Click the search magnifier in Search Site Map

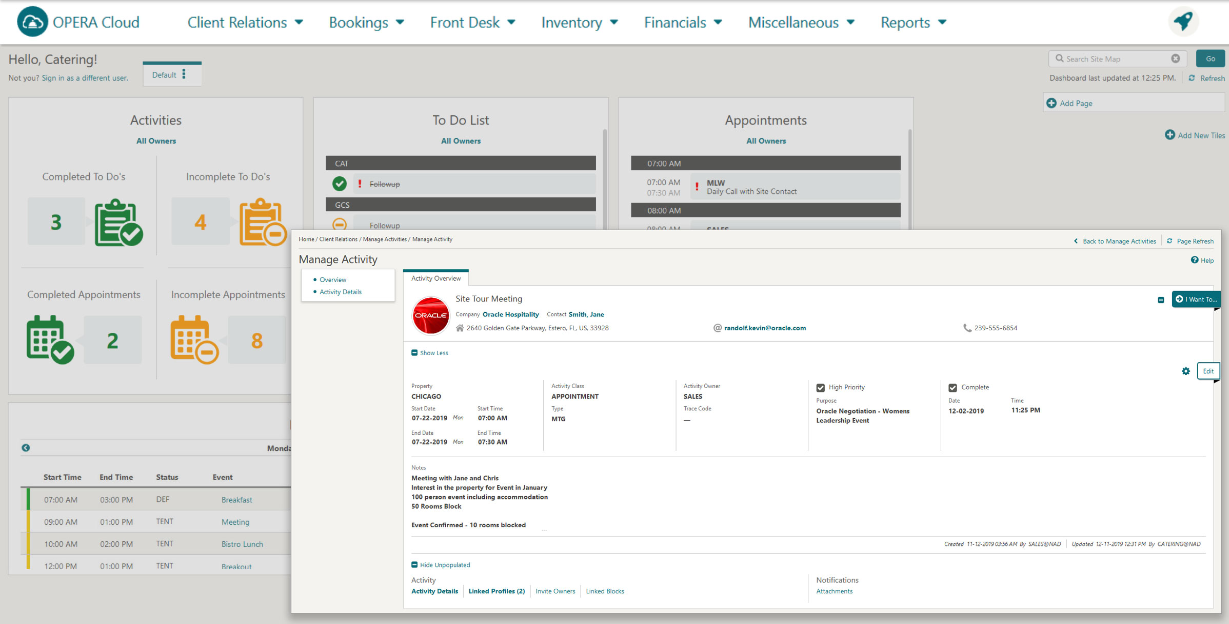[1059, 58]
